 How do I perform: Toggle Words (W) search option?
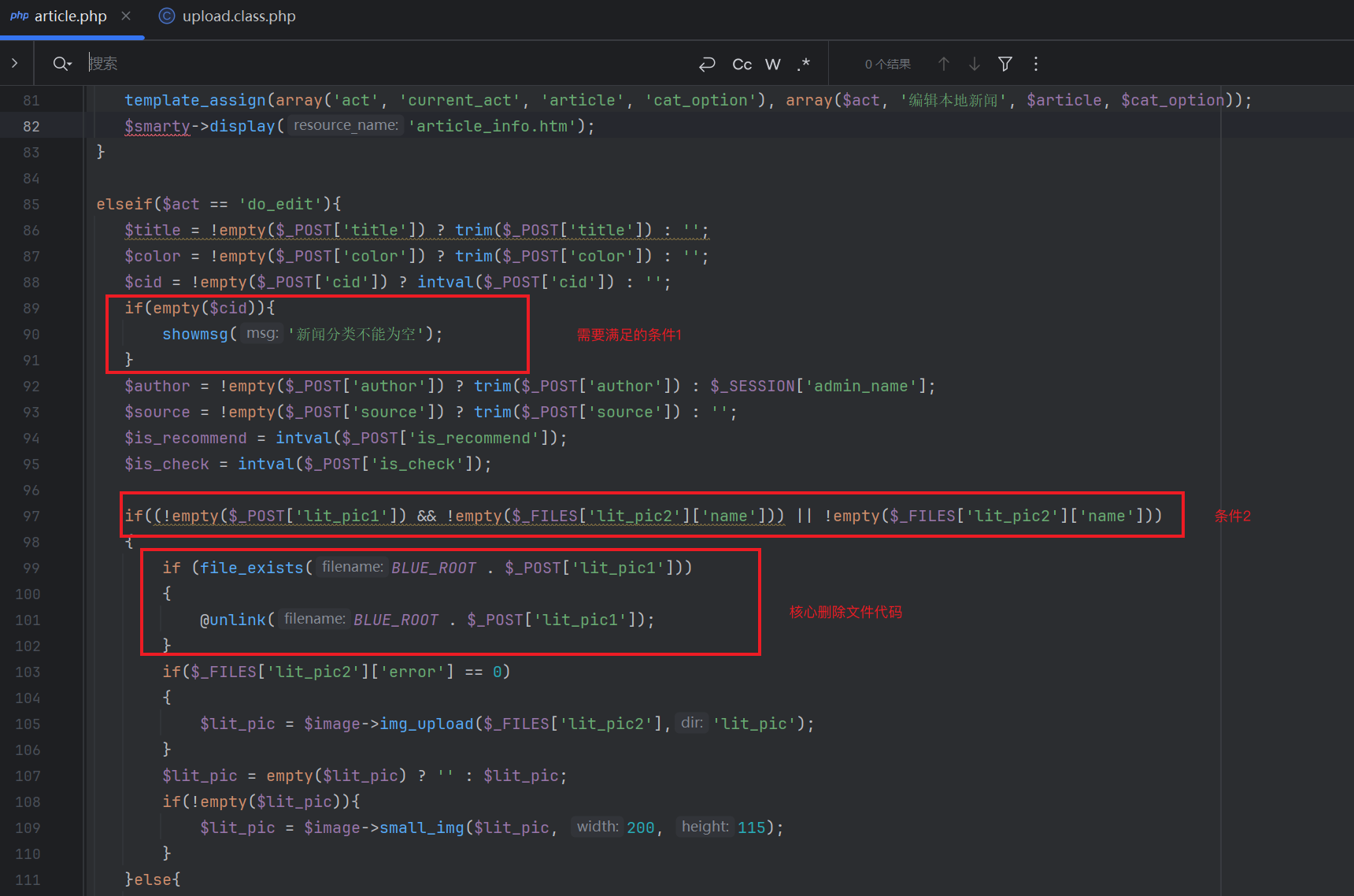[x=773, y=64]
